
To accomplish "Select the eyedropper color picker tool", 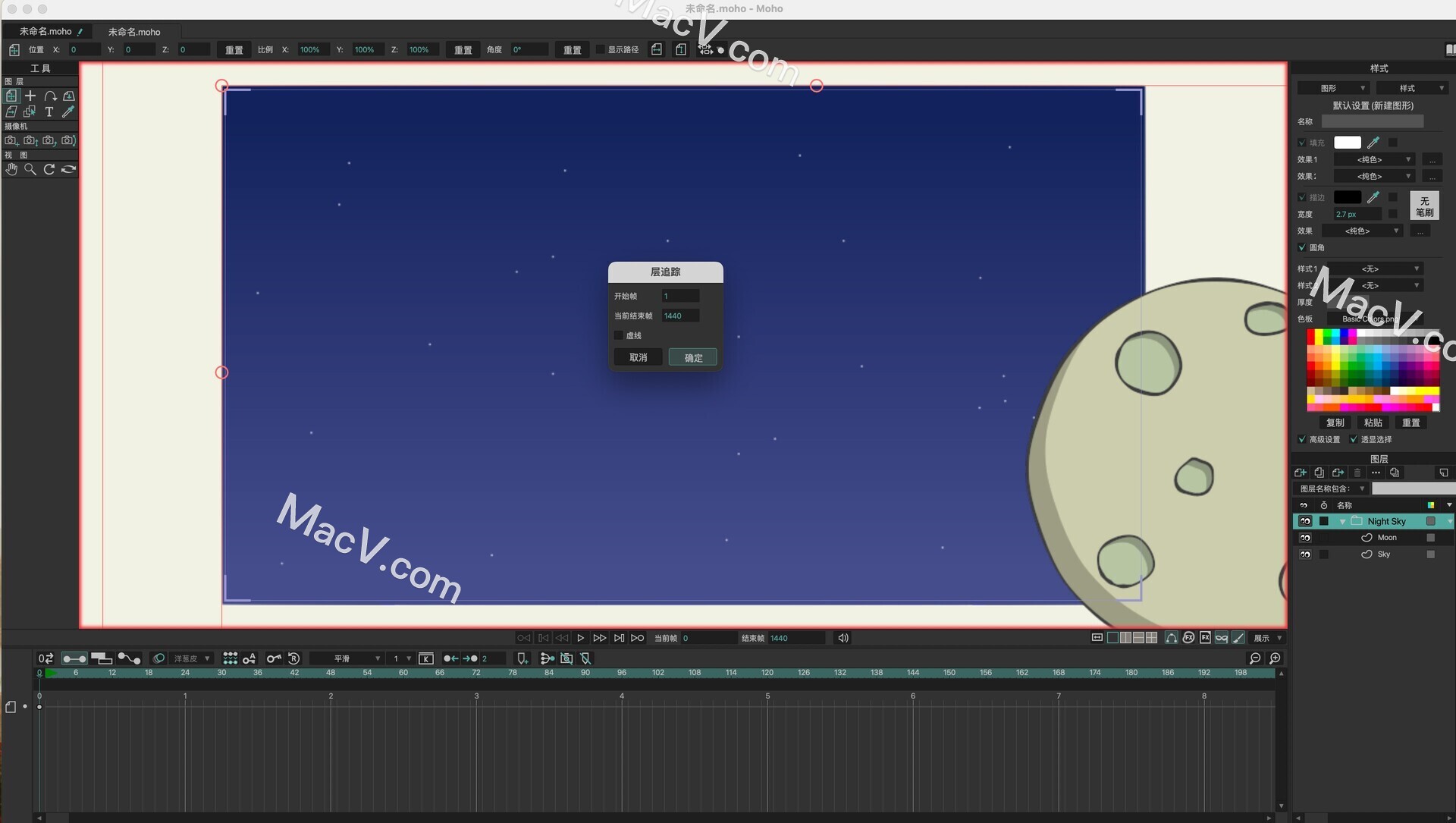I will pyautogui.click(x=68, y=112).
